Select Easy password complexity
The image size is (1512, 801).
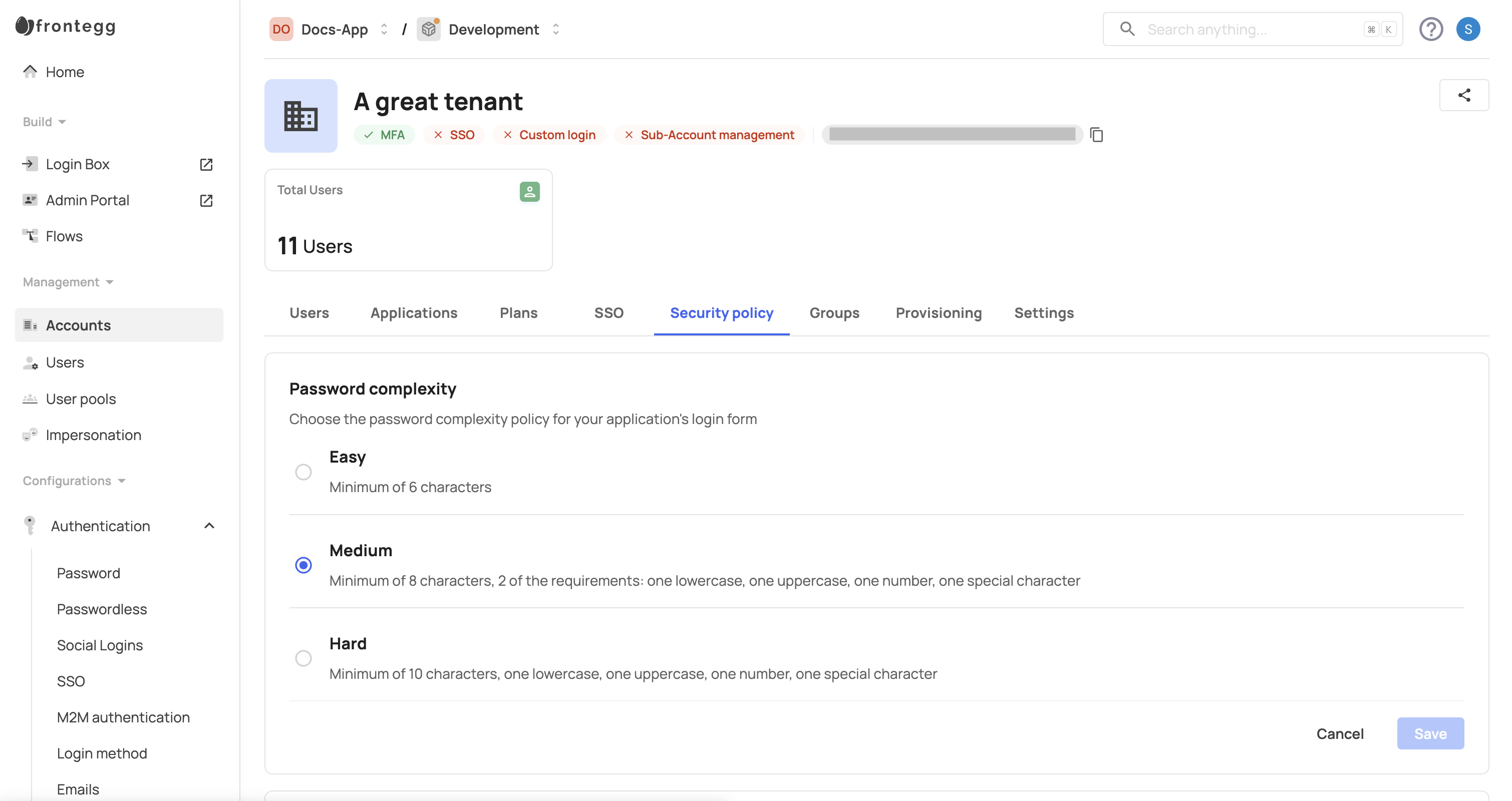click(x=304, y=472)
